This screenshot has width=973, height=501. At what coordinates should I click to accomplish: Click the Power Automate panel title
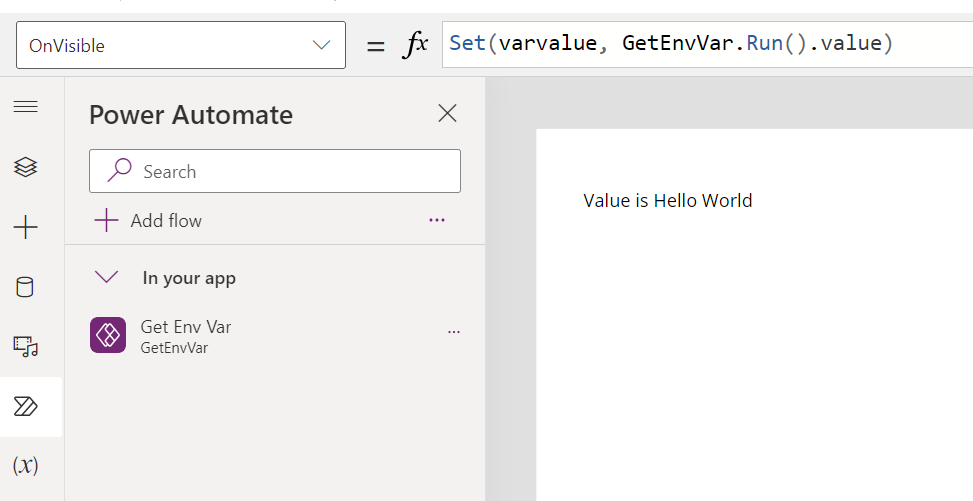(191, 115)
